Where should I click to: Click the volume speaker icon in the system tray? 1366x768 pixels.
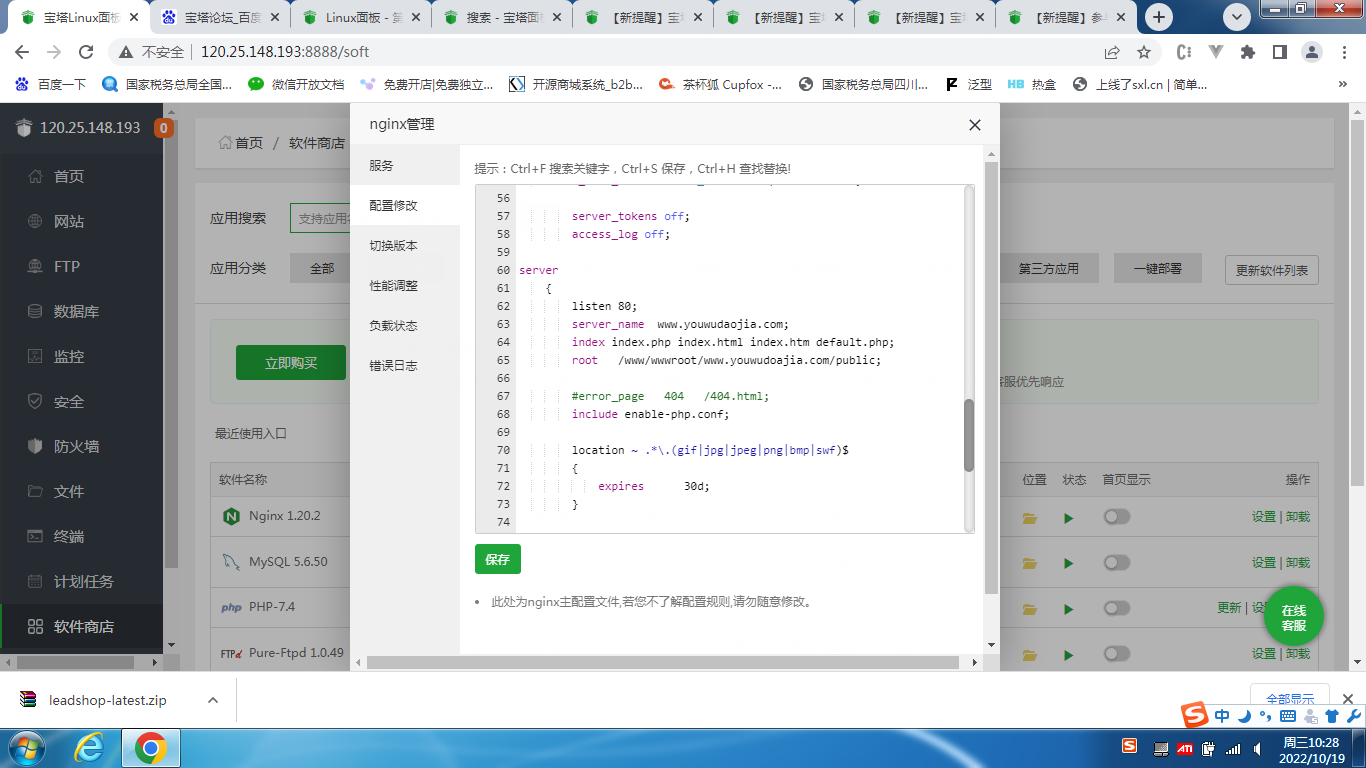(x=1256, y=749)
